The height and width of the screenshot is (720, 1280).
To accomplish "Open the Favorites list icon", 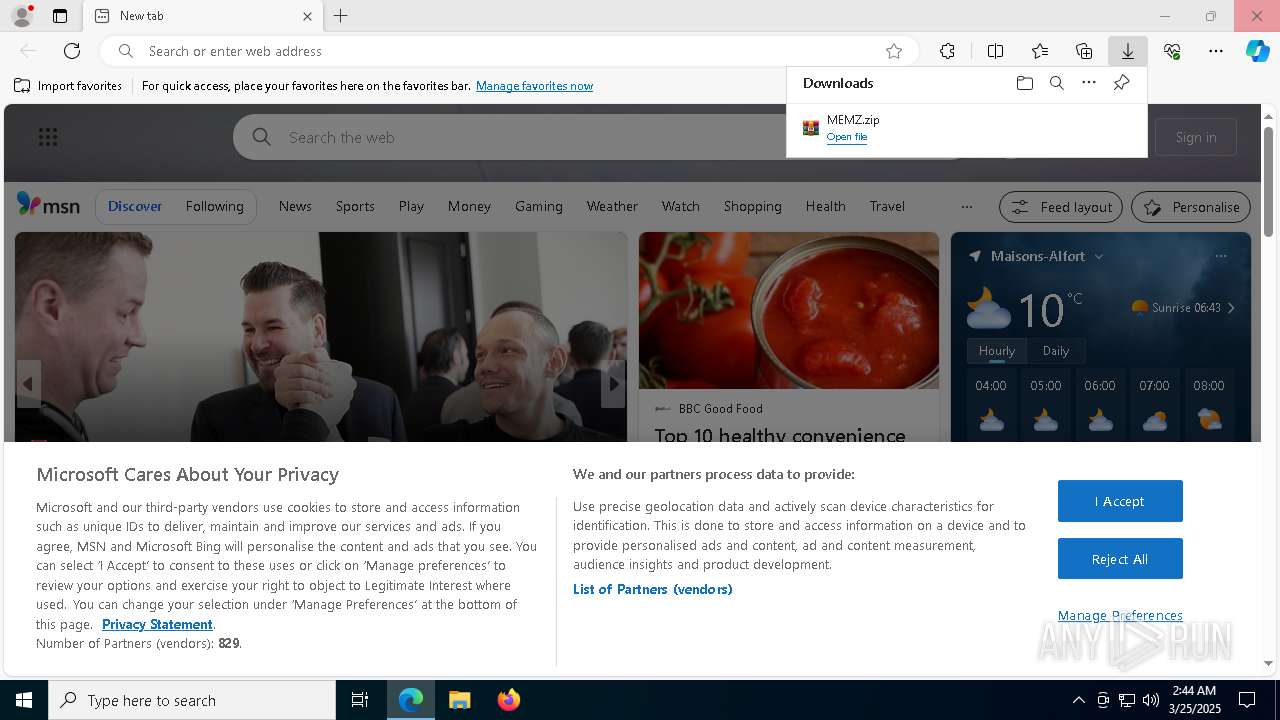I will click(1040, 51).
